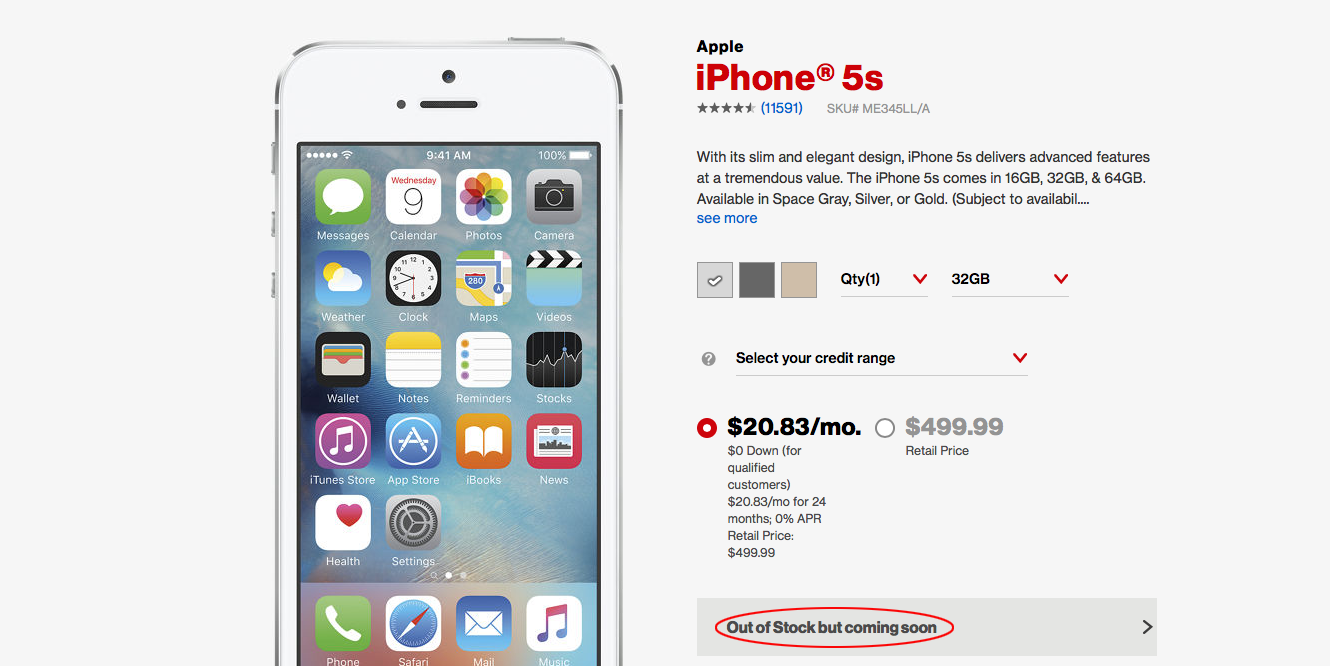Select the Silver color swatch with checkmark

[715, 280]
